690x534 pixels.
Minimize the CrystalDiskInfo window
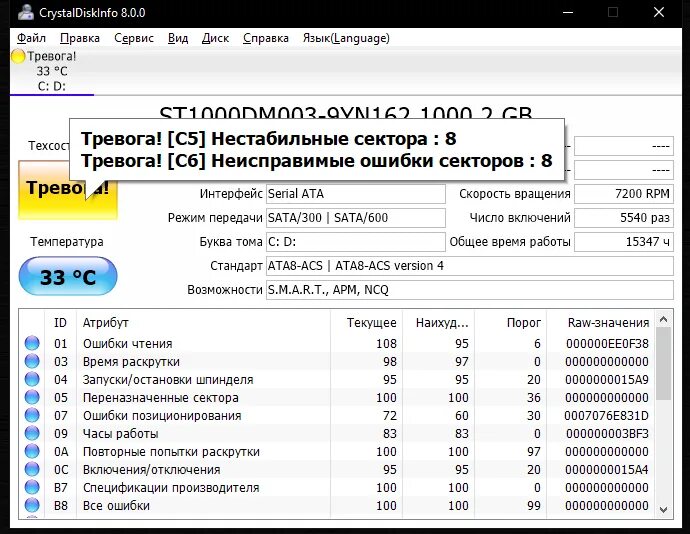tap(568, 12)
